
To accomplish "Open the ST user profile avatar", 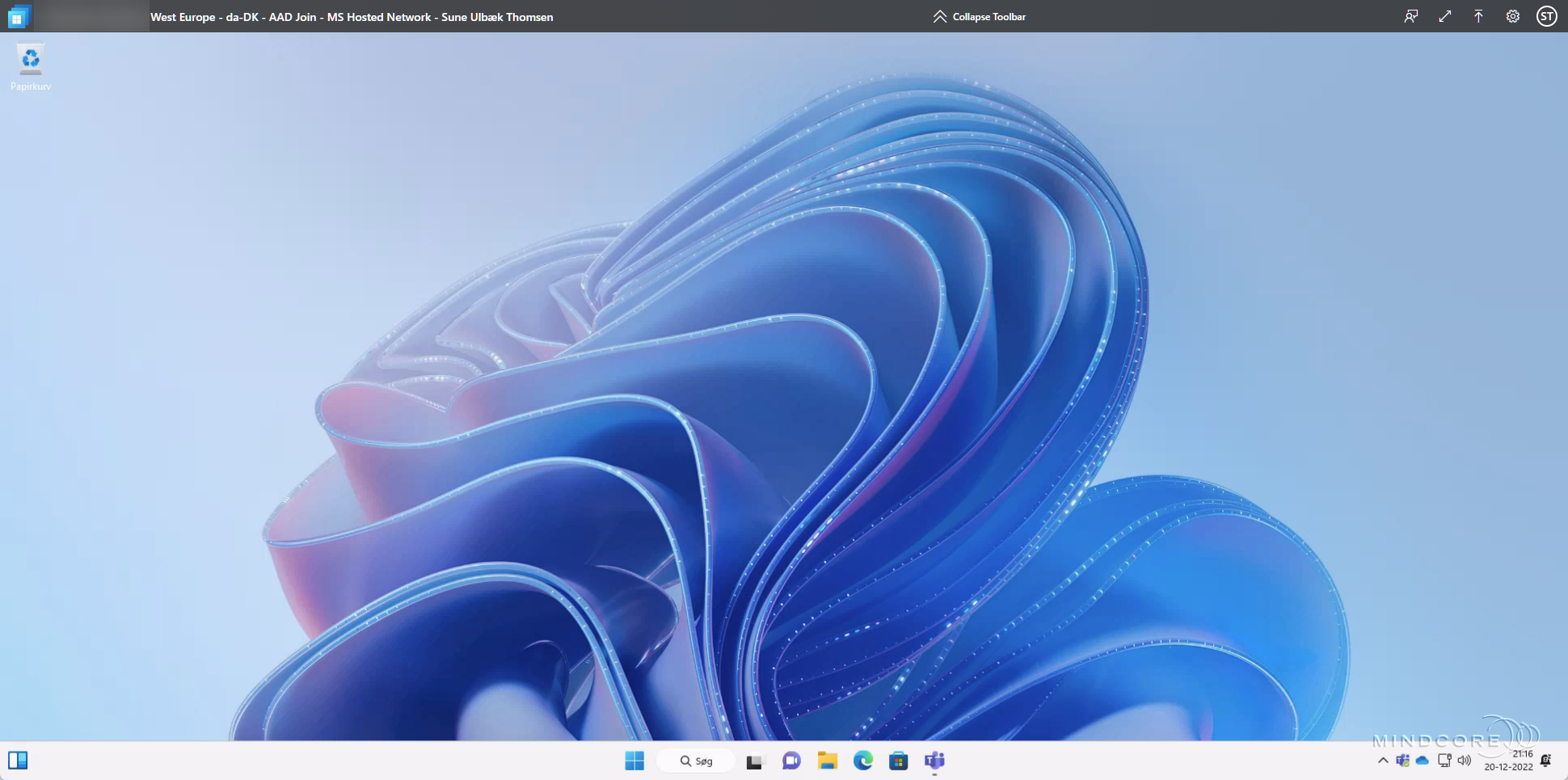I will pos(1546,16).
